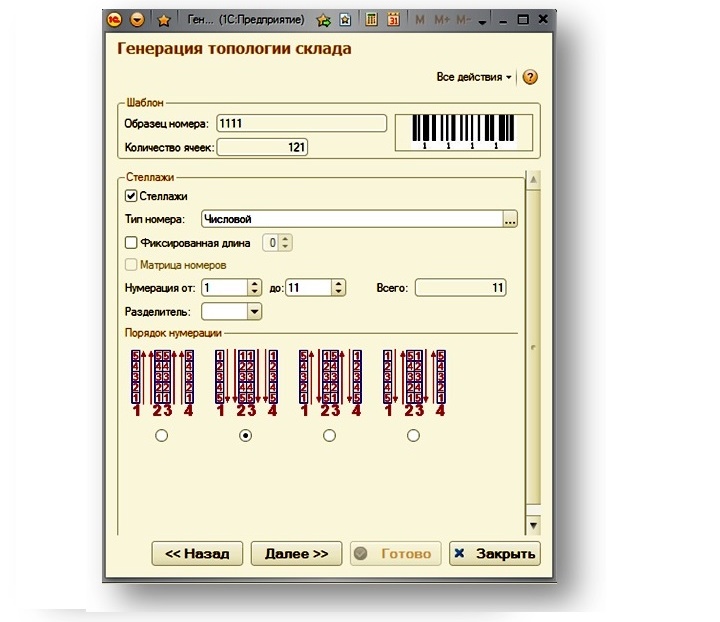
Task: Click the M memory button
Action: coord(419,20)
